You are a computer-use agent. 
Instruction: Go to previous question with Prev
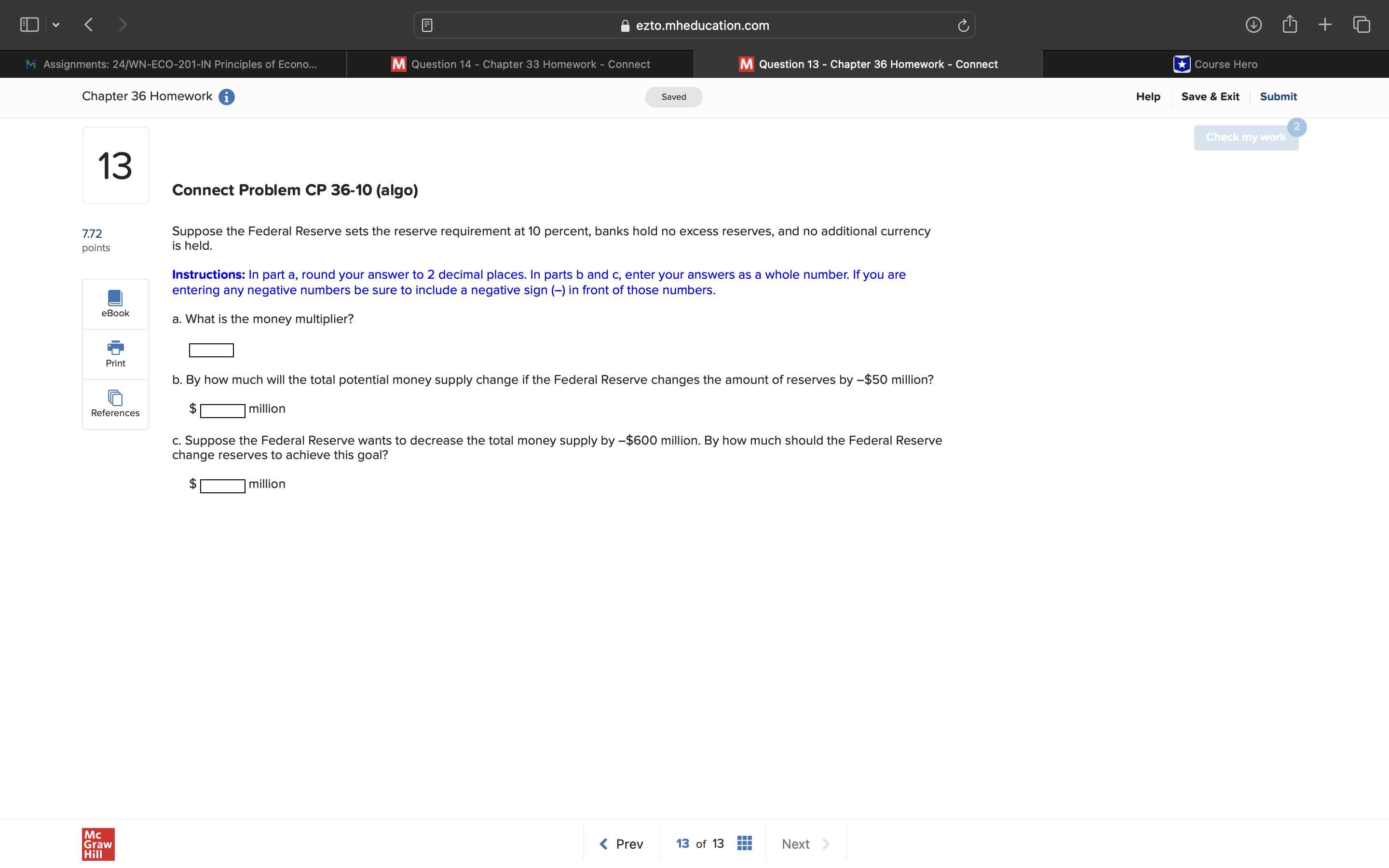pyautogui.click(x=621, y=843)
